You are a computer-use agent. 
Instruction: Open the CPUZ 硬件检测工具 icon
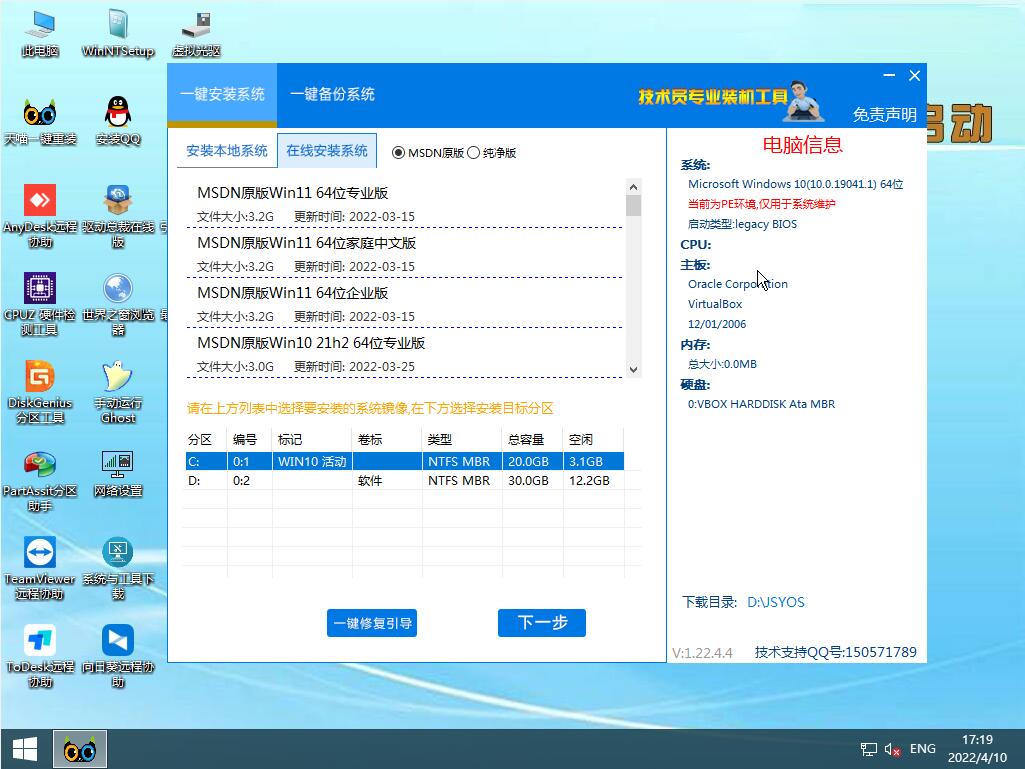pyautogui.click(x=40, y=305)
